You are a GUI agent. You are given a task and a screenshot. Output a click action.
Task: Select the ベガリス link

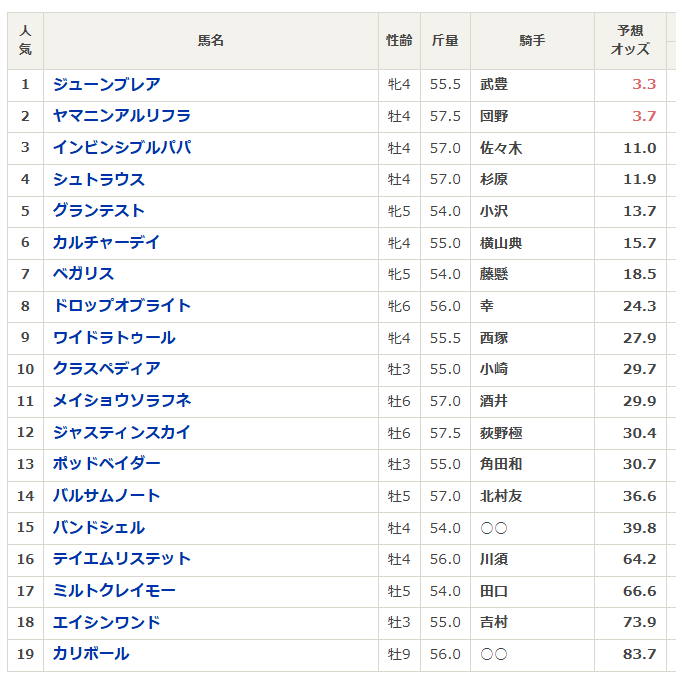pyautogui.click(x=83, y=274)
